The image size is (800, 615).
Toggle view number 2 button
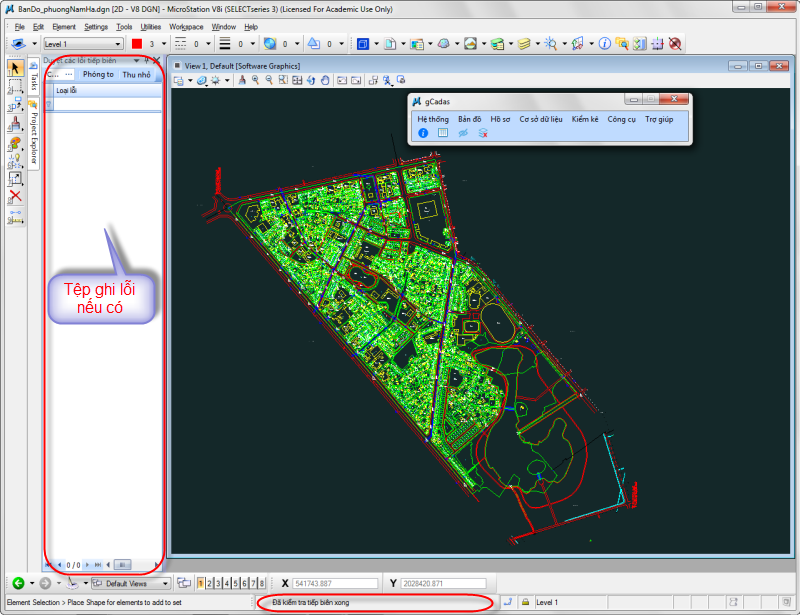tap(210, 583)
